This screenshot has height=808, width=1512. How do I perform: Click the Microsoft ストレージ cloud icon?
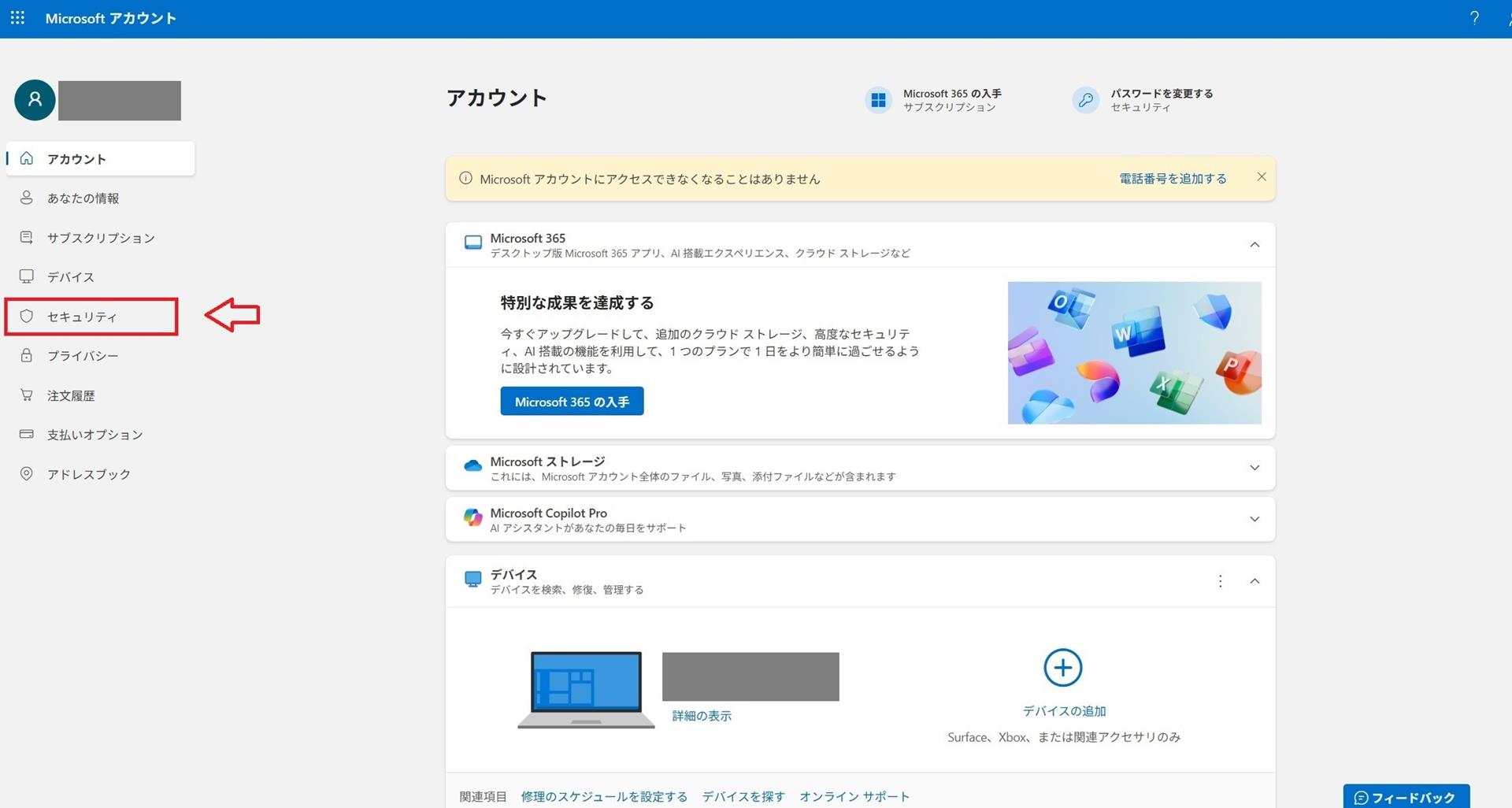472,465
